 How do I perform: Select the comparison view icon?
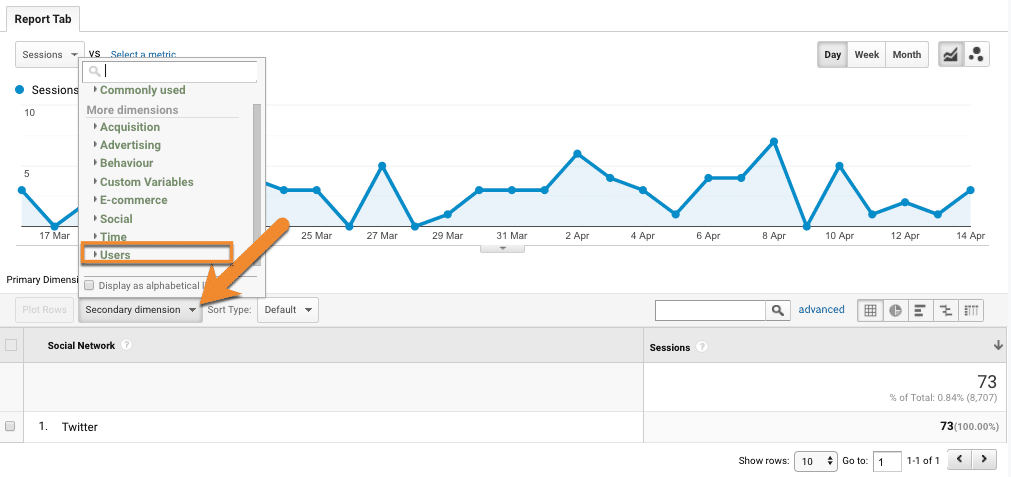[945, 310]
